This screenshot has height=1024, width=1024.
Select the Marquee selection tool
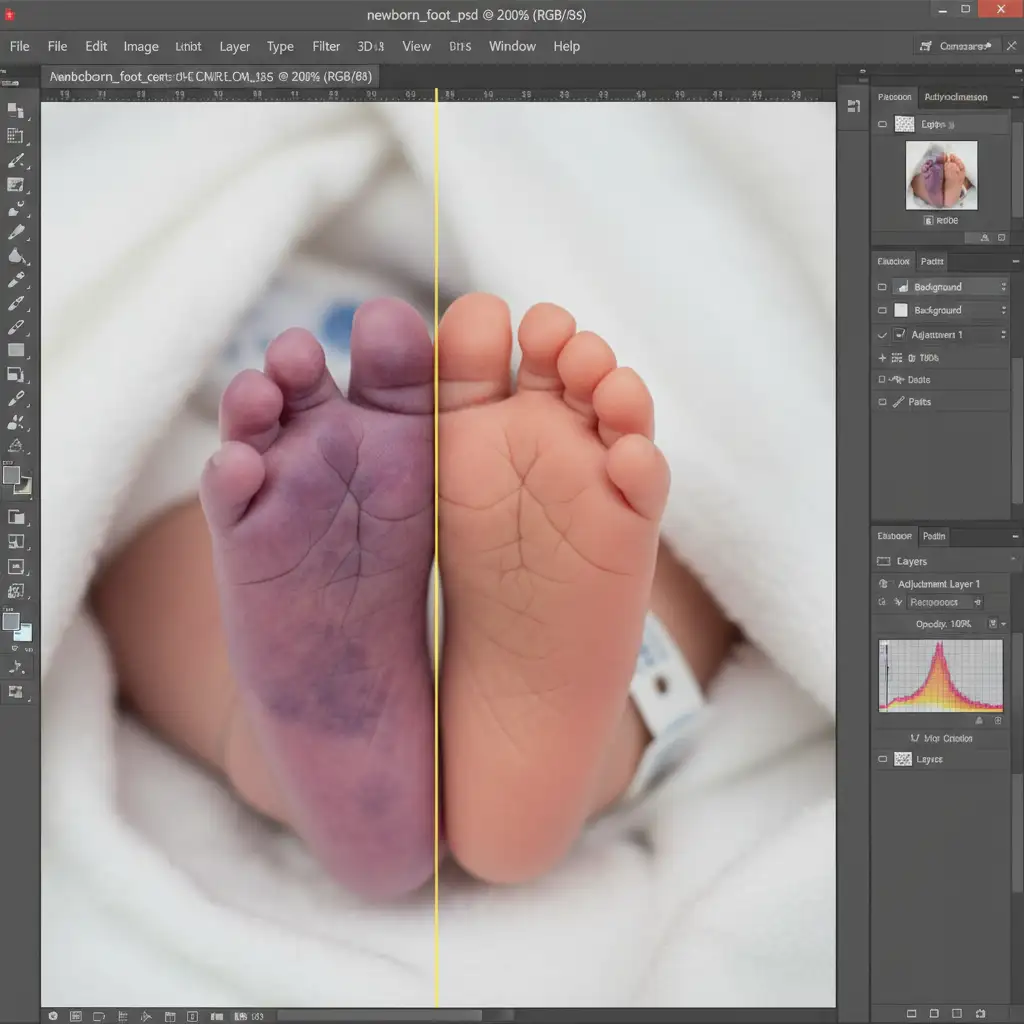pyautogui.click(x=15, y=135)
